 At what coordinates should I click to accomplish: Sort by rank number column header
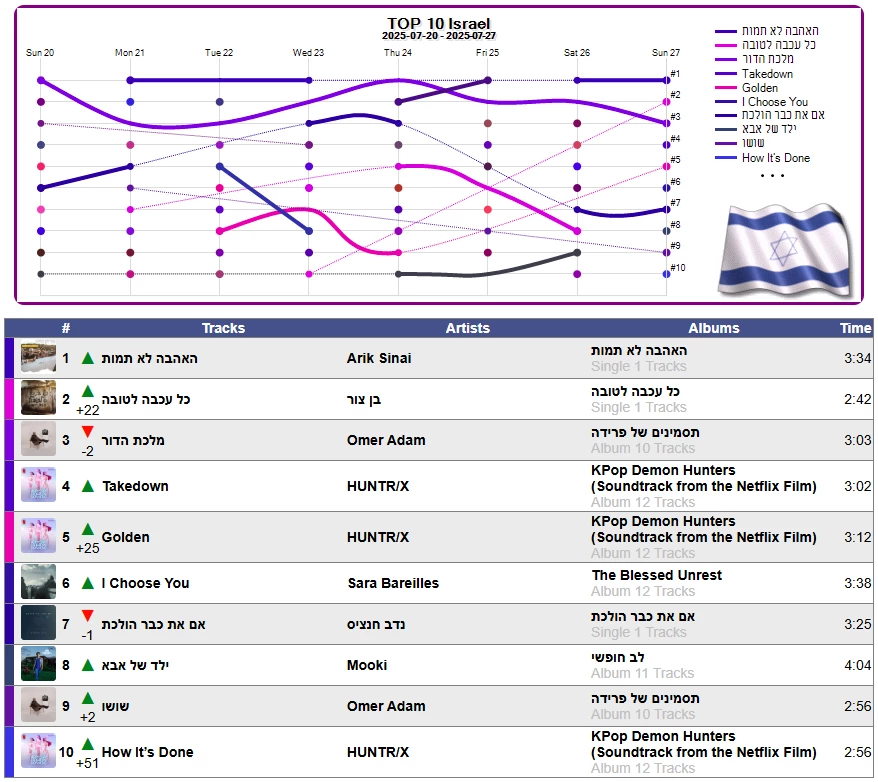click(x=66, y=328)
